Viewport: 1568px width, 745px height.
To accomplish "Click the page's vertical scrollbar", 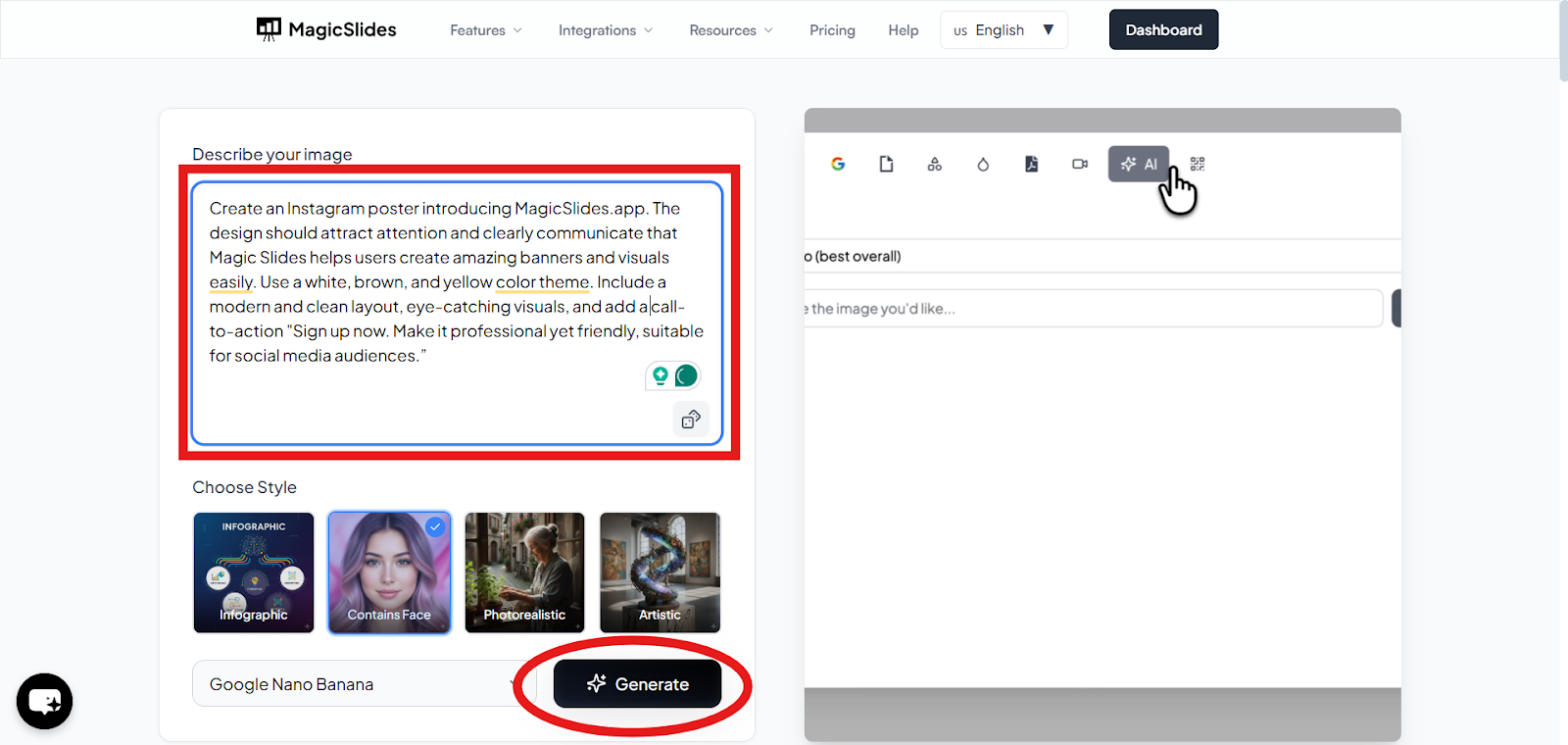I will 1562,41.
